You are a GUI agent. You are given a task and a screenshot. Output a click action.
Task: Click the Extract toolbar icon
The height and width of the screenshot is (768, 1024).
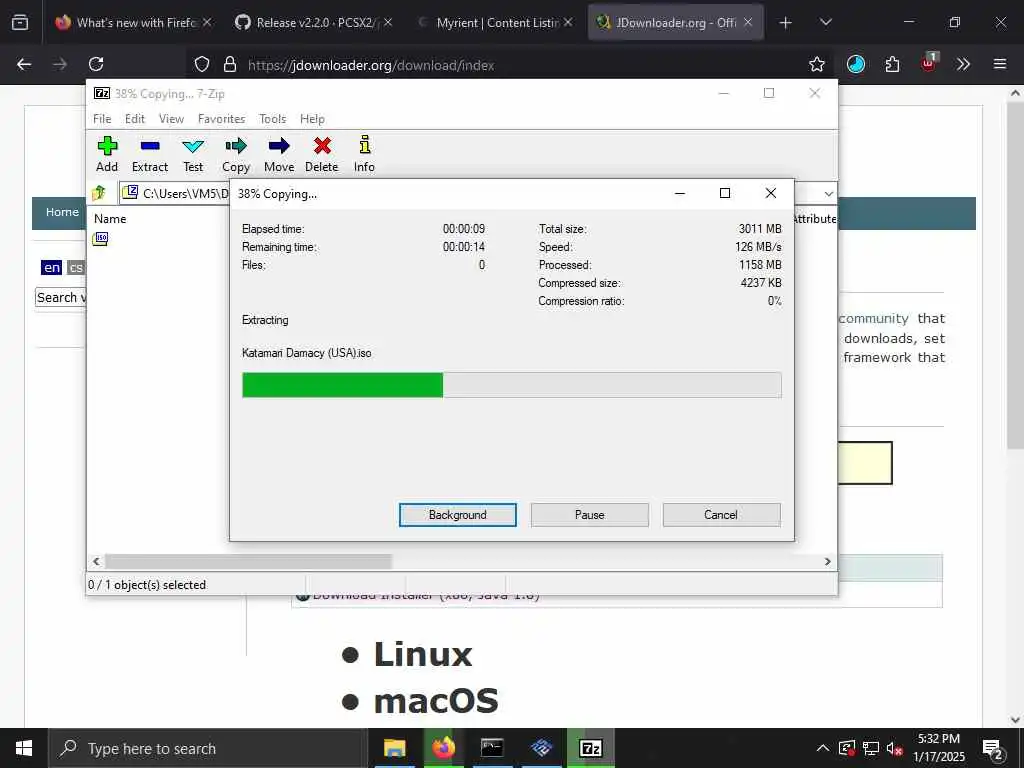pyautogui.click(x=150, y=154)
